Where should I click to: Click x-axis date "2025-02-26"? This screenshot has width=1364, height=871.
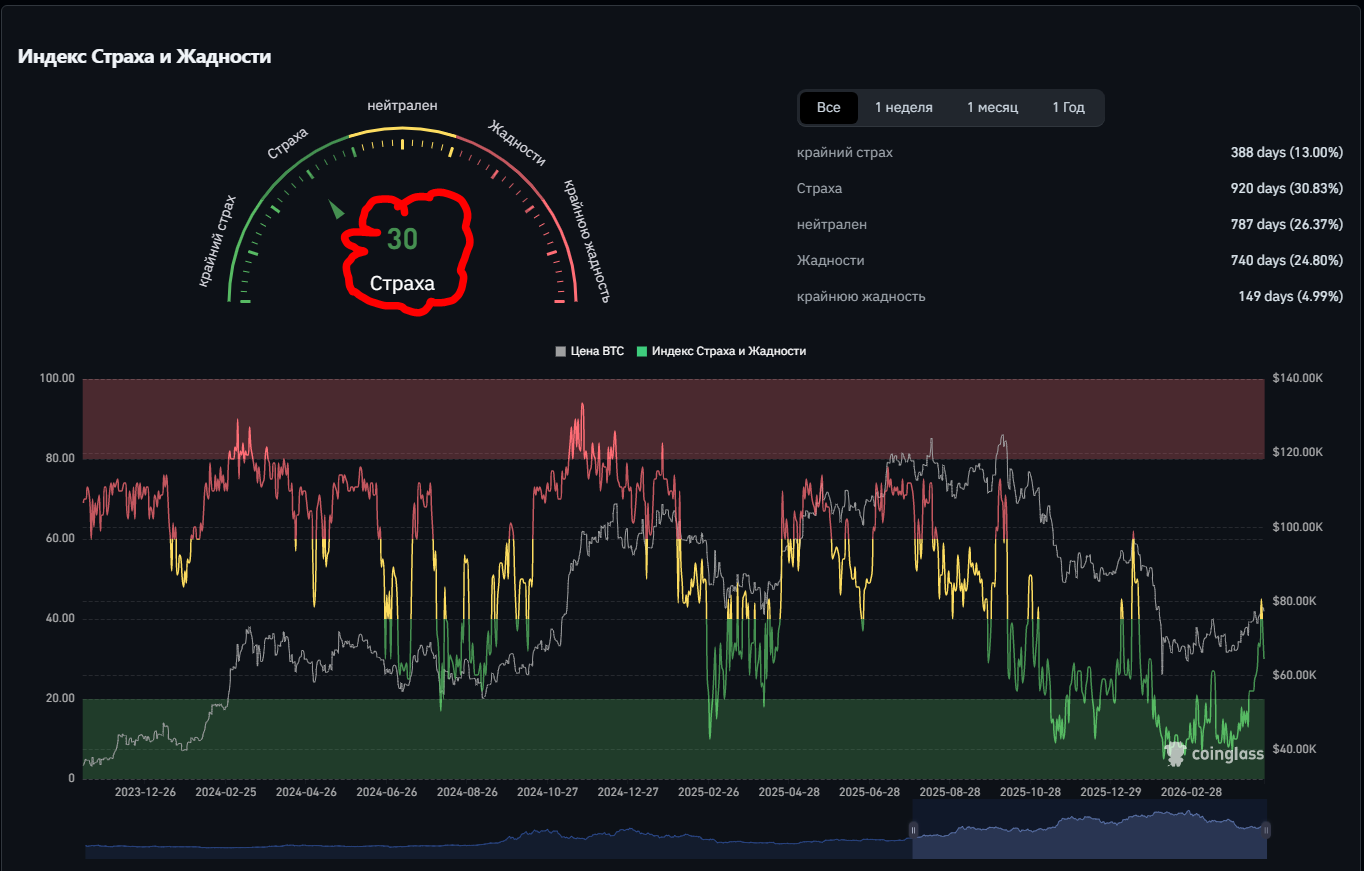tap(708, 791)
